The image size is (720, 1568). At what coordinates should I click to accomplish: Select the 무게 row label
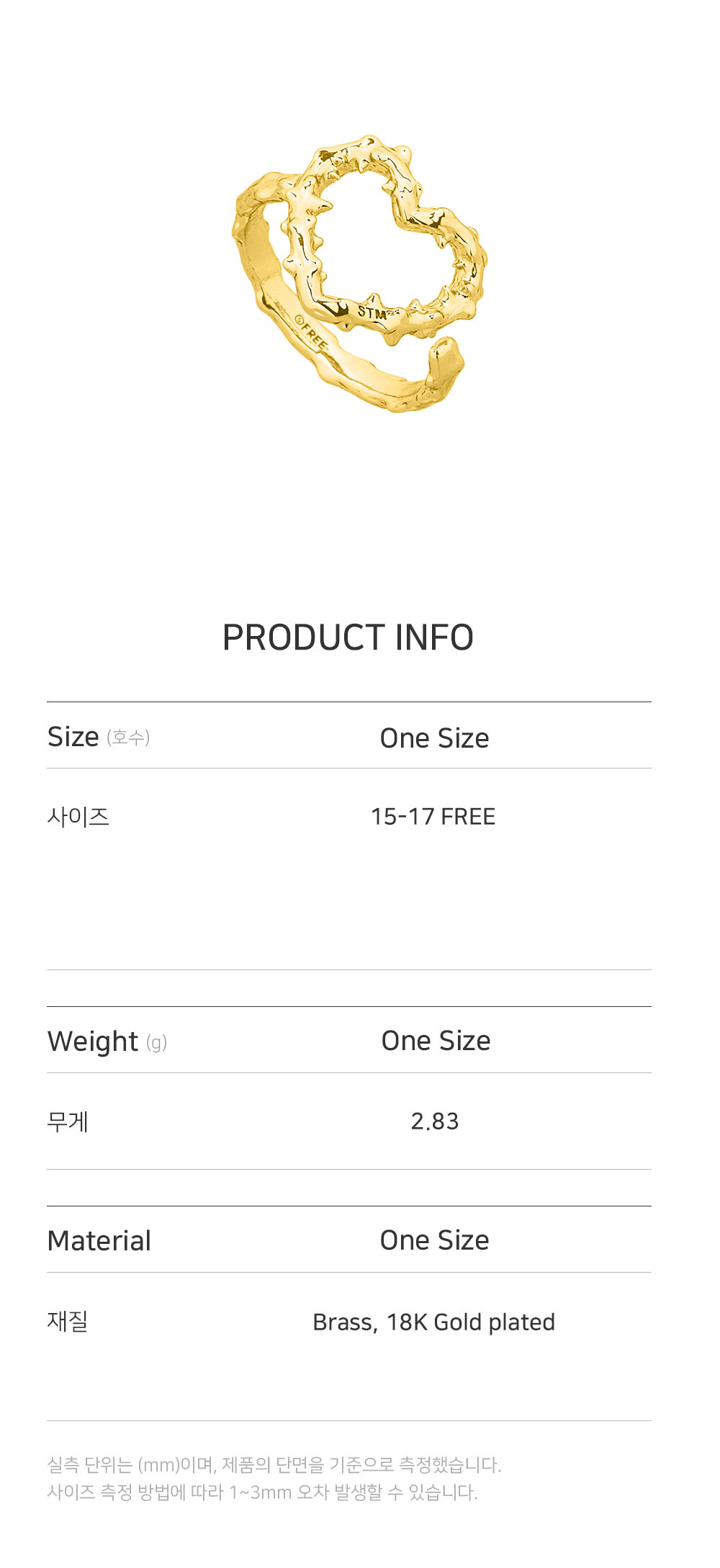[x=68, y=1121]
